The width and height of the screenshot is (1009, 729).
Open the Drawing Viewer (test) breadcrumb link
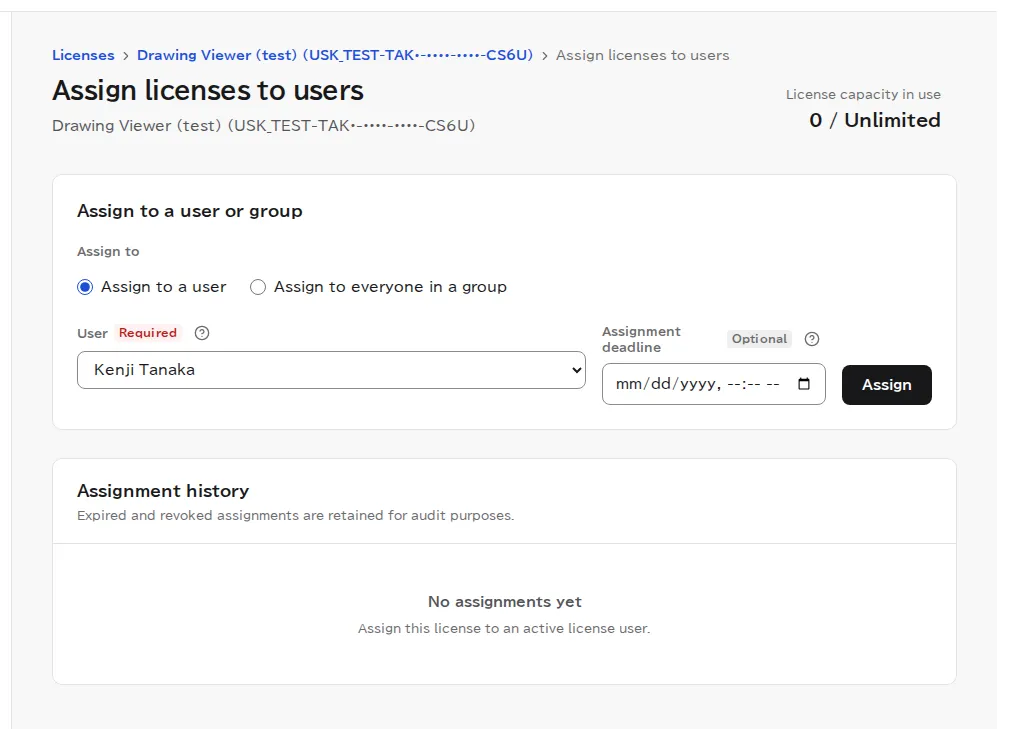point(335,55)
